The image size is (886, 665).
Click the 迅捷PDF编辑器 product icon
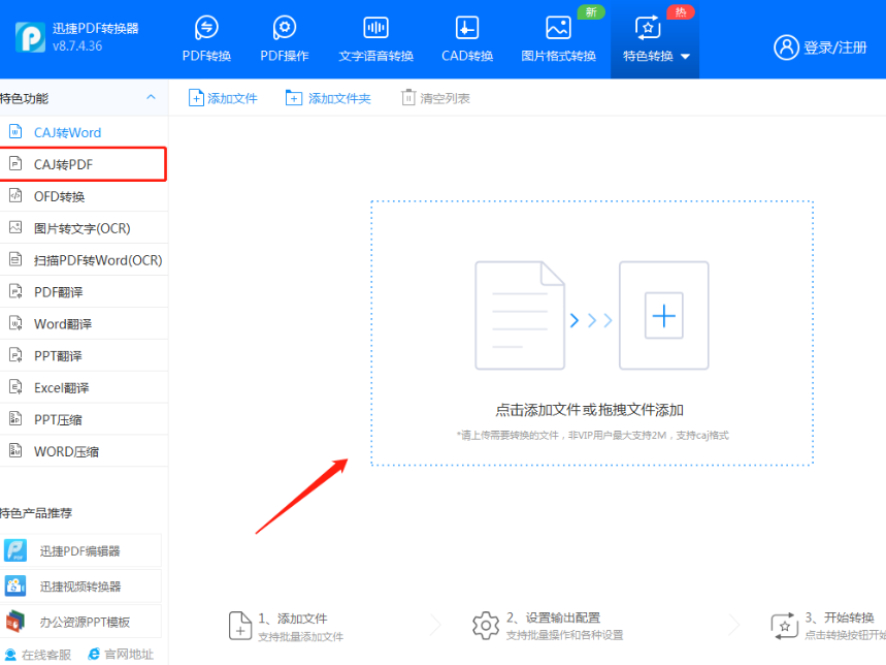click(15, 550)
